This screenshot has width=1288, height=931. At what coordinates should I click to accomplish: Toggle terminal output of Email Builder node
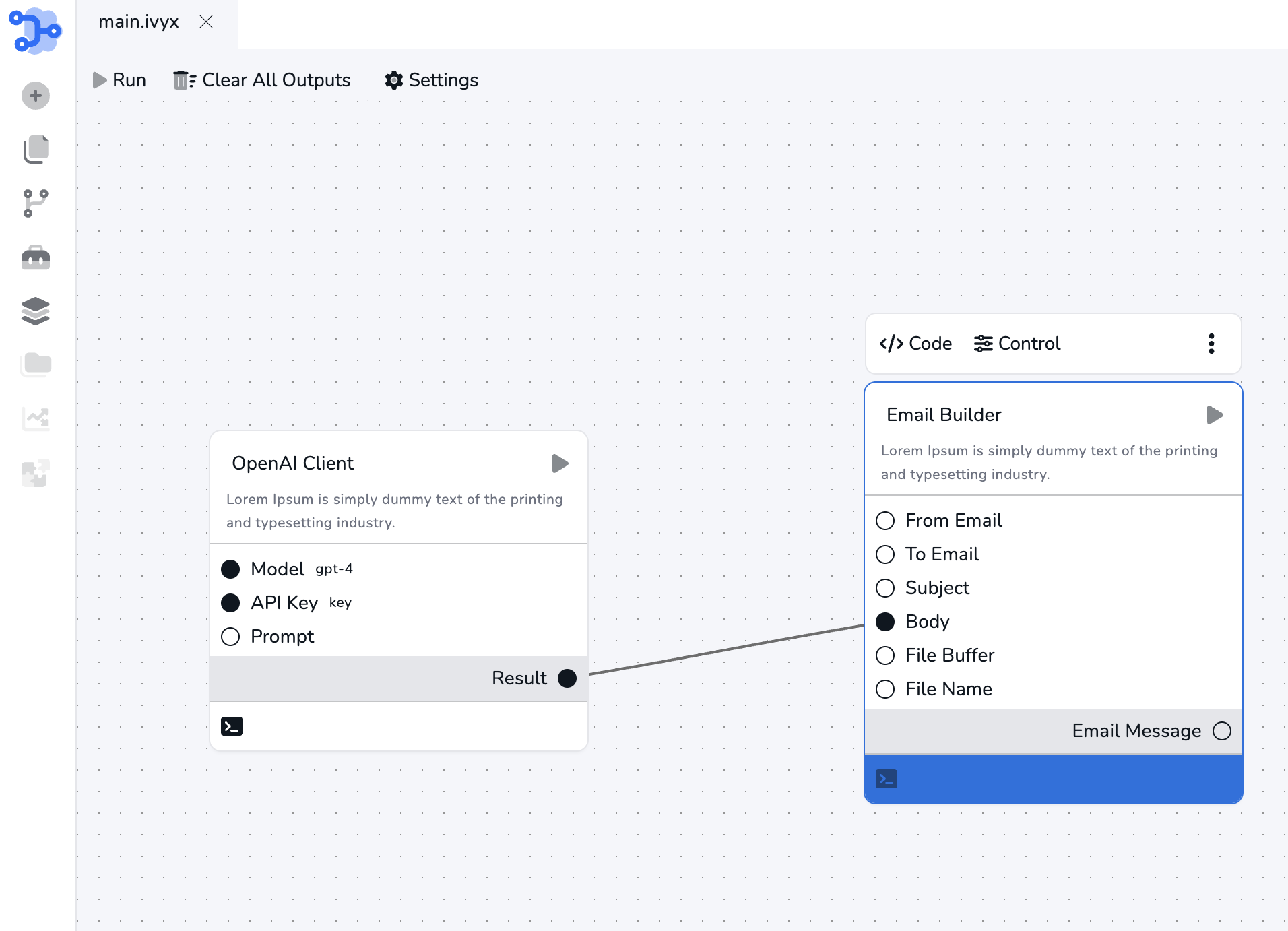point(887,779)
